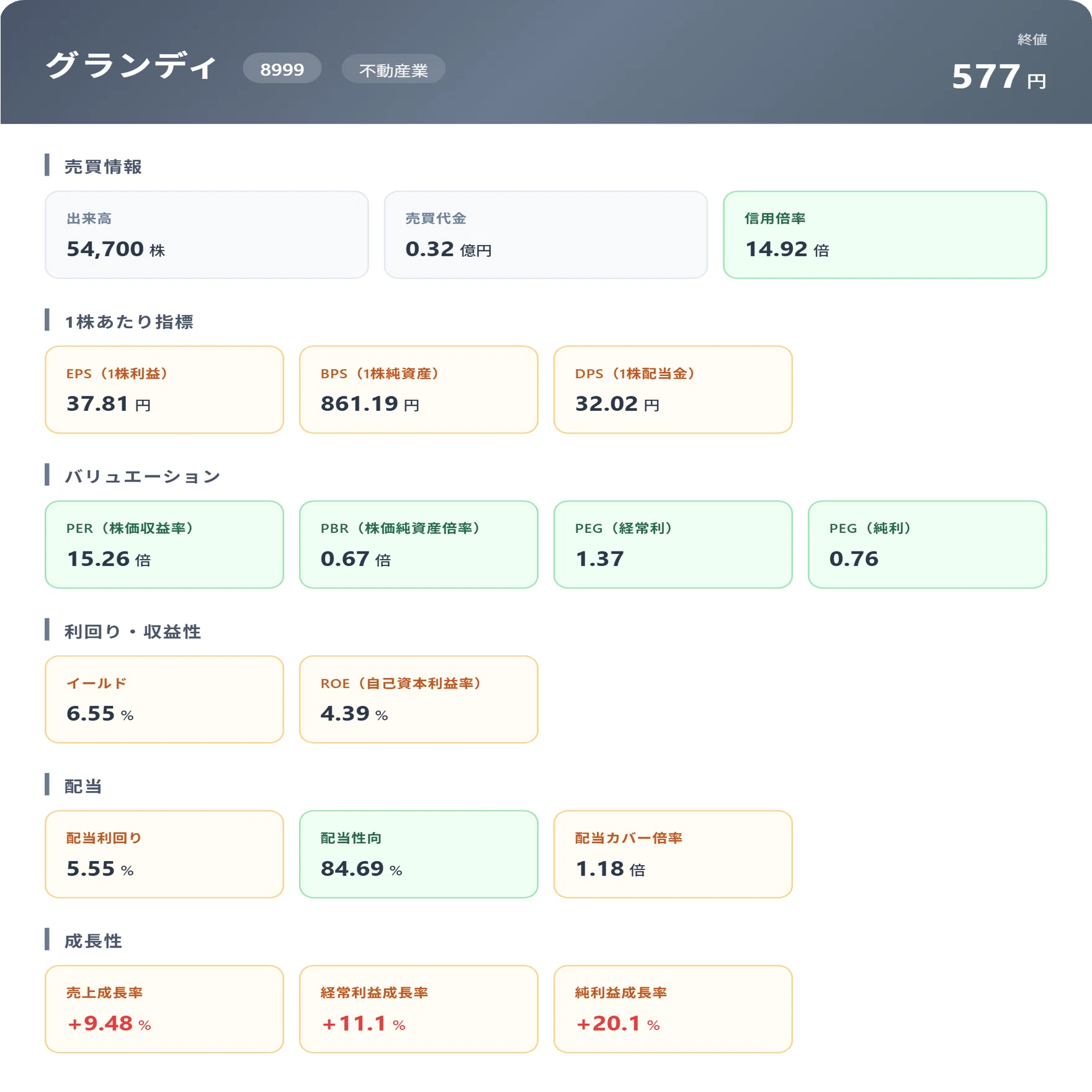Image resolution: width=1092 pixels, height=1092 pixels.
Task: Select the 信用倍率 margin ratio card
Action: [x=885, y=235]
